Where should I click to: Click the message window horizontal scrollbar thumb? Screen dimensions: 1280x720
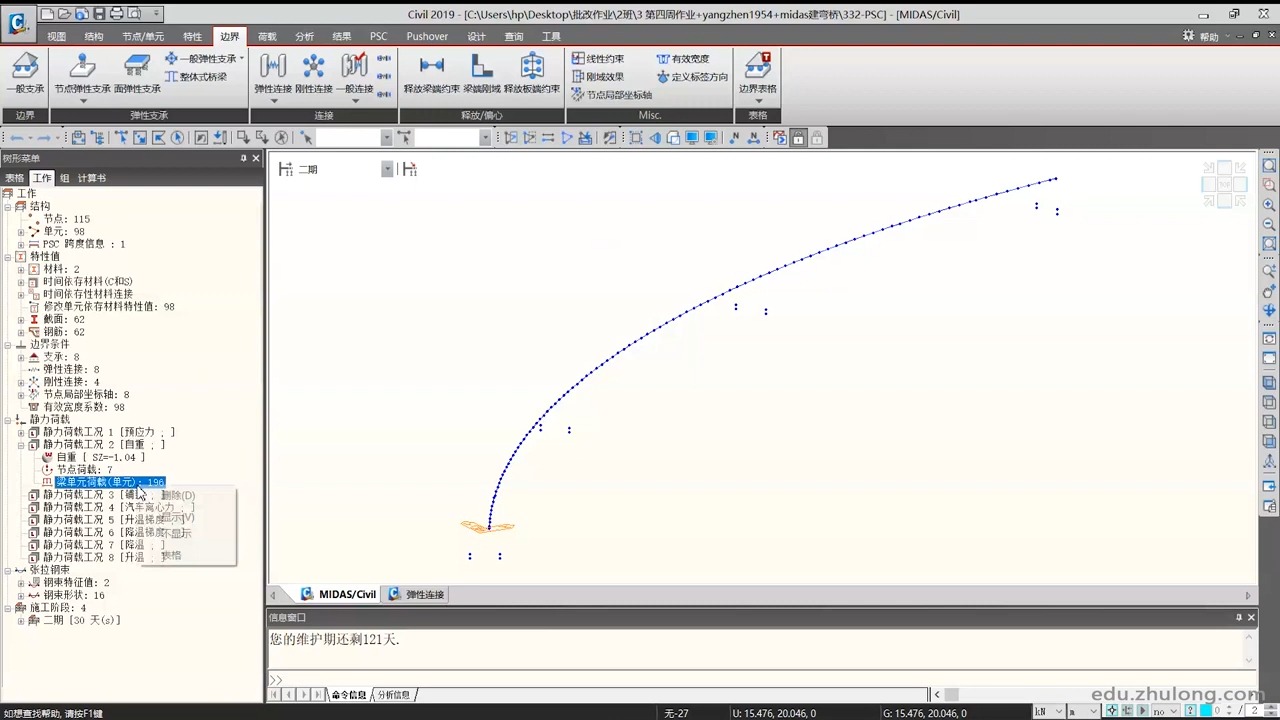coord(951,695)
